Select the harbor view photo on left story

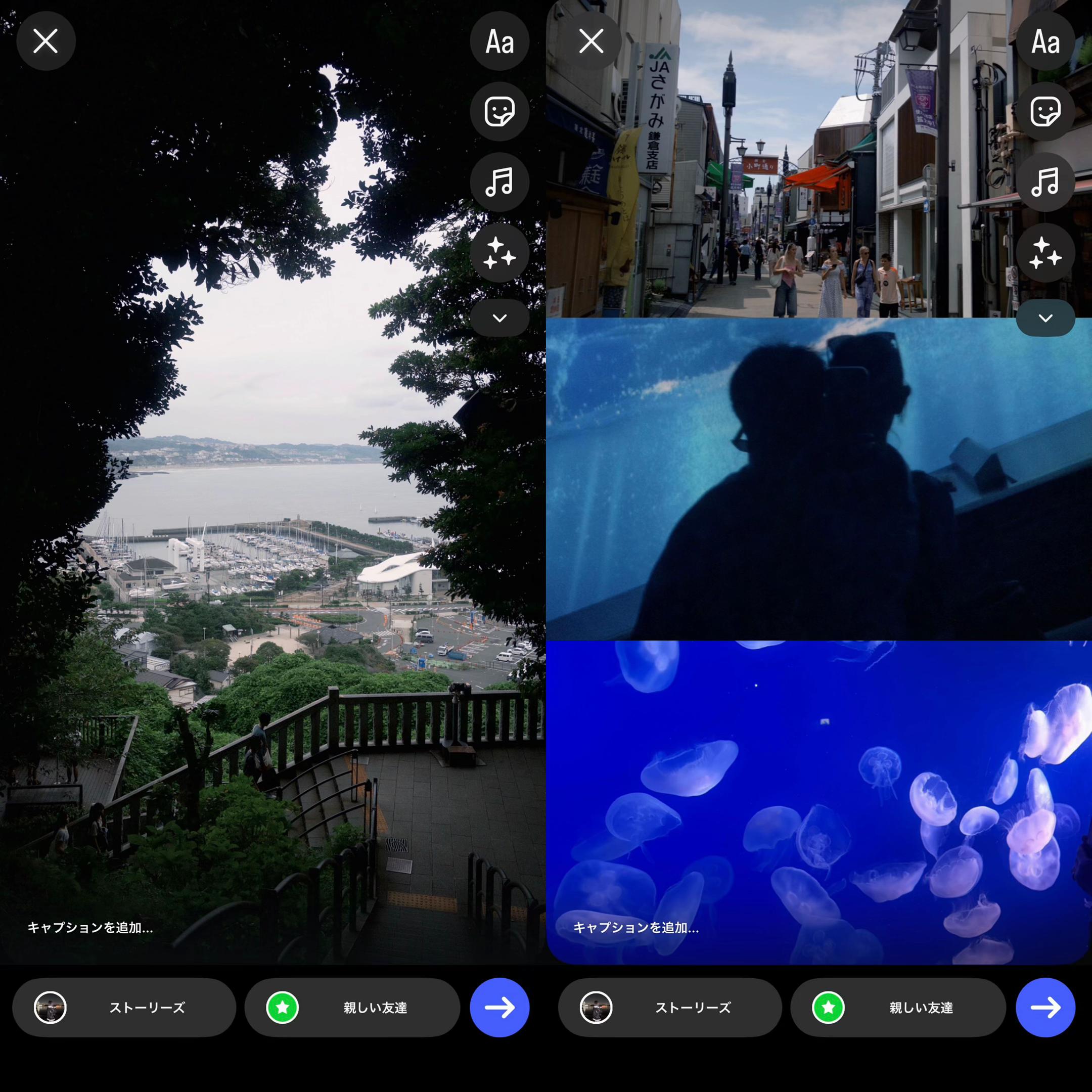(x=273, y=482)
